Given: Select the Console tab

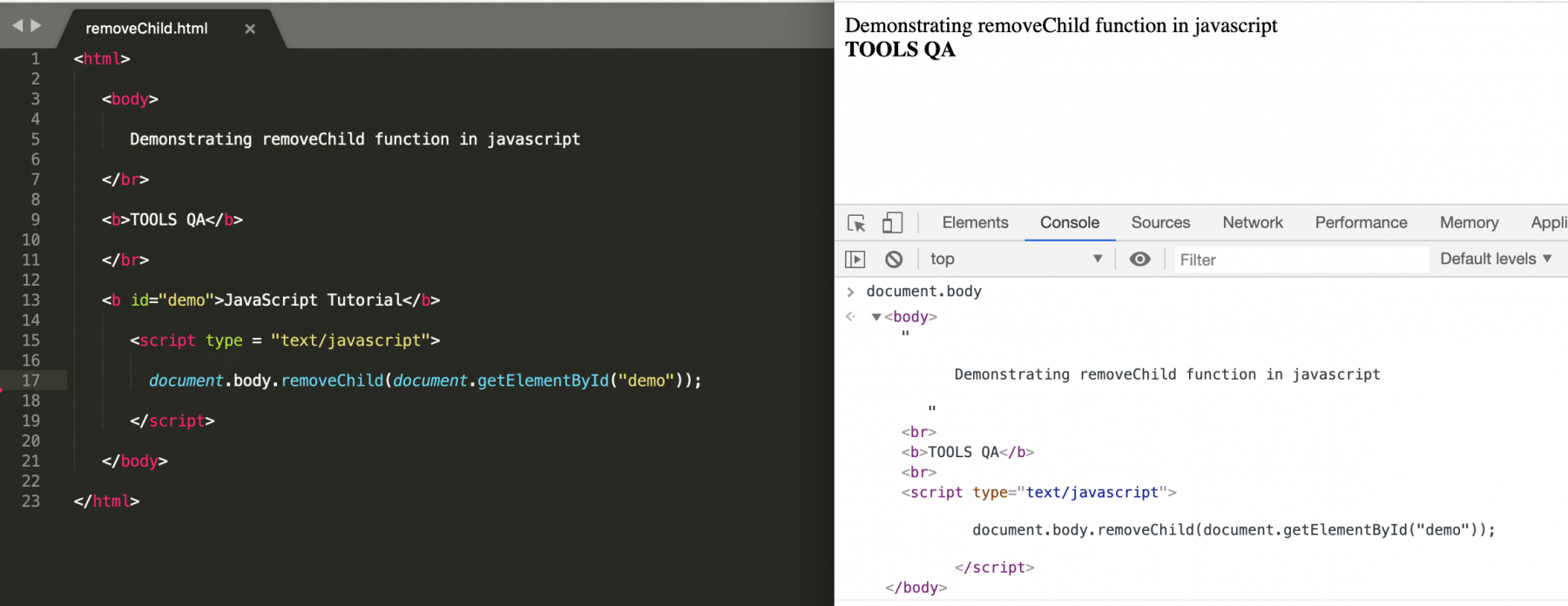Looking at the screenshot, I should pyautogui.click(x=1069, y=223).
